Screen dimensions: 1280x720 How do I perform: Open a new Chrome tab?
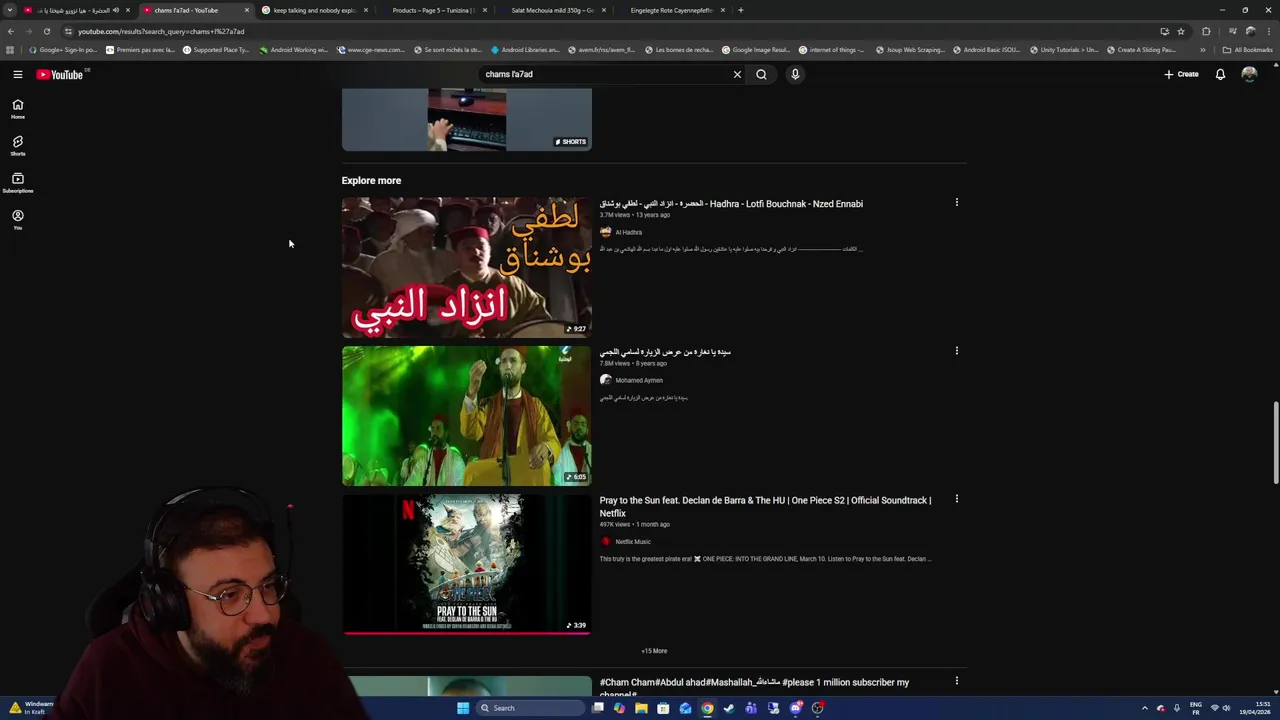pos(740,10)
